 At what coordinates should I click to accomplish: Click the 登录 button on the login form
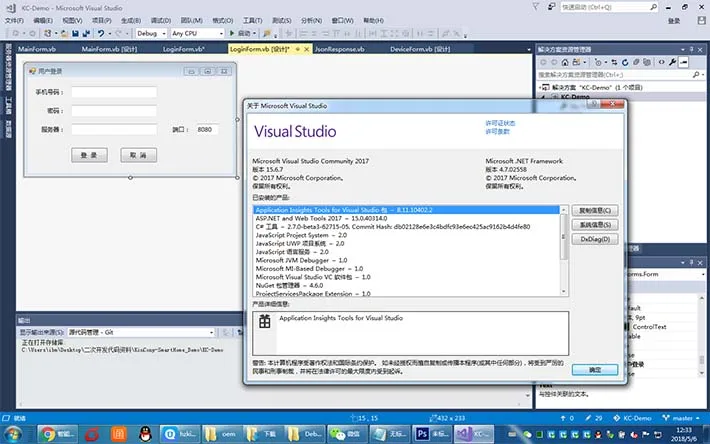89,155
